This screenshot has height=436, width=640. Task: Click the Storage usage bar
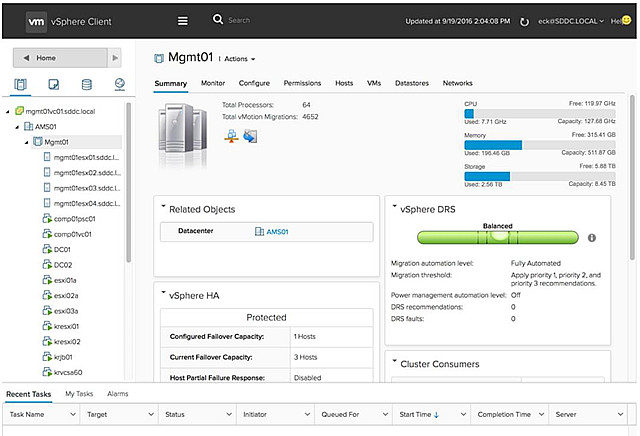click(540, 176)
